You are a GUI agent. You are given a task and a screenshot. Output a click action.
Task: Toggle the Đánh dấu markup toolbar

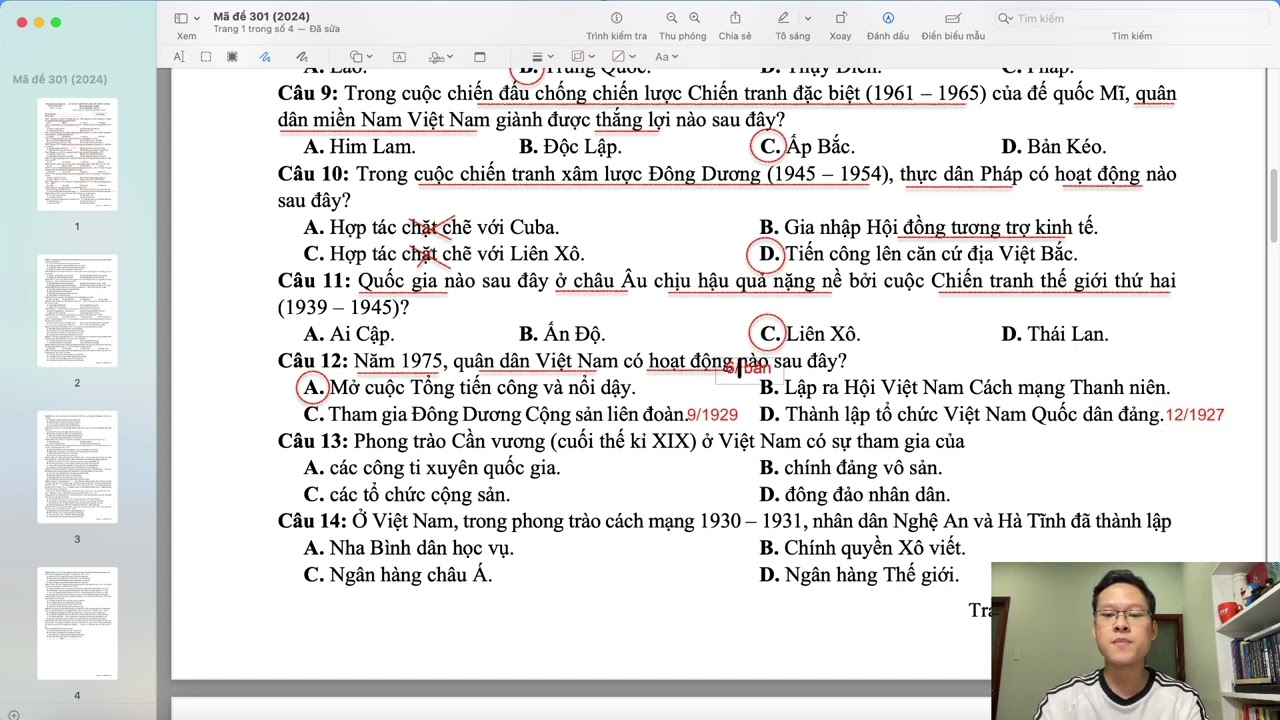pos(888,18)
